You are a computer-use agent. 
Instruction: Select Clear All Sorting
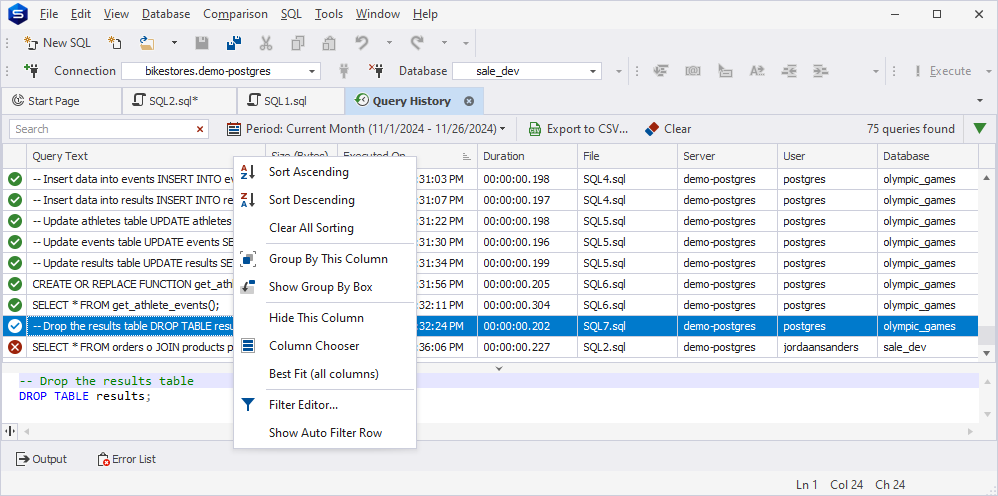click(x=325, y=228)
